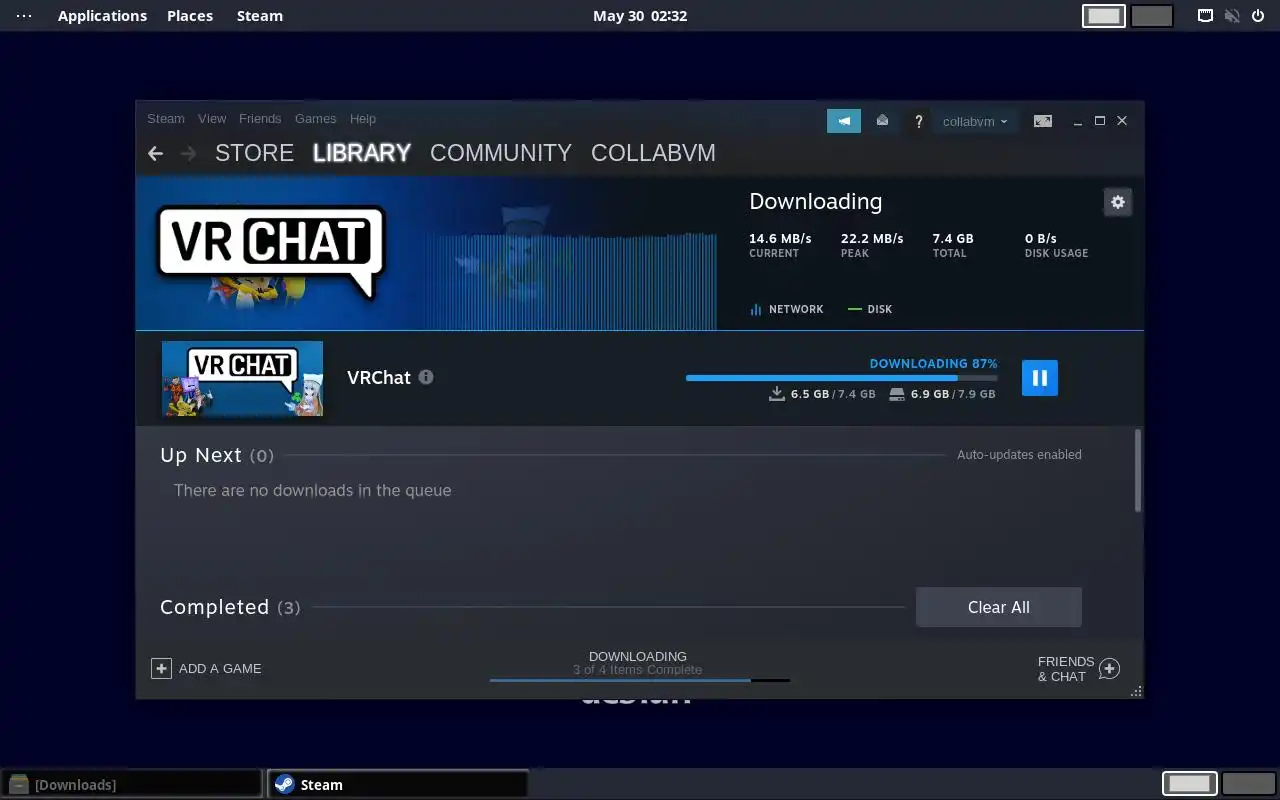Click the Up Next heading
The width and height of the screenshot is (1280, 800).
tap(201, 455)
